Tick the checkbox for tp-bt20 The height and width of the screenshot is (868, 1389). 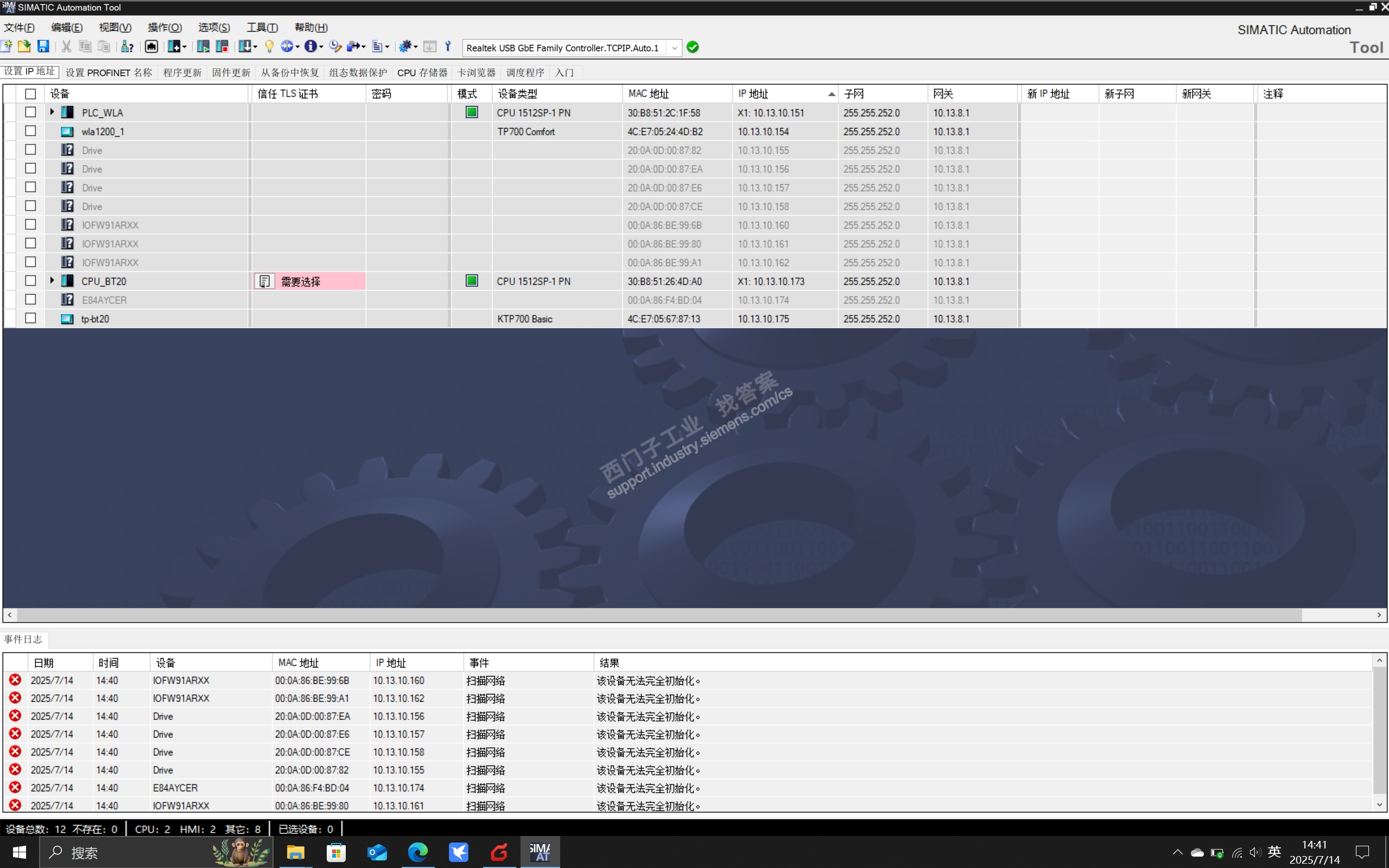30,319
